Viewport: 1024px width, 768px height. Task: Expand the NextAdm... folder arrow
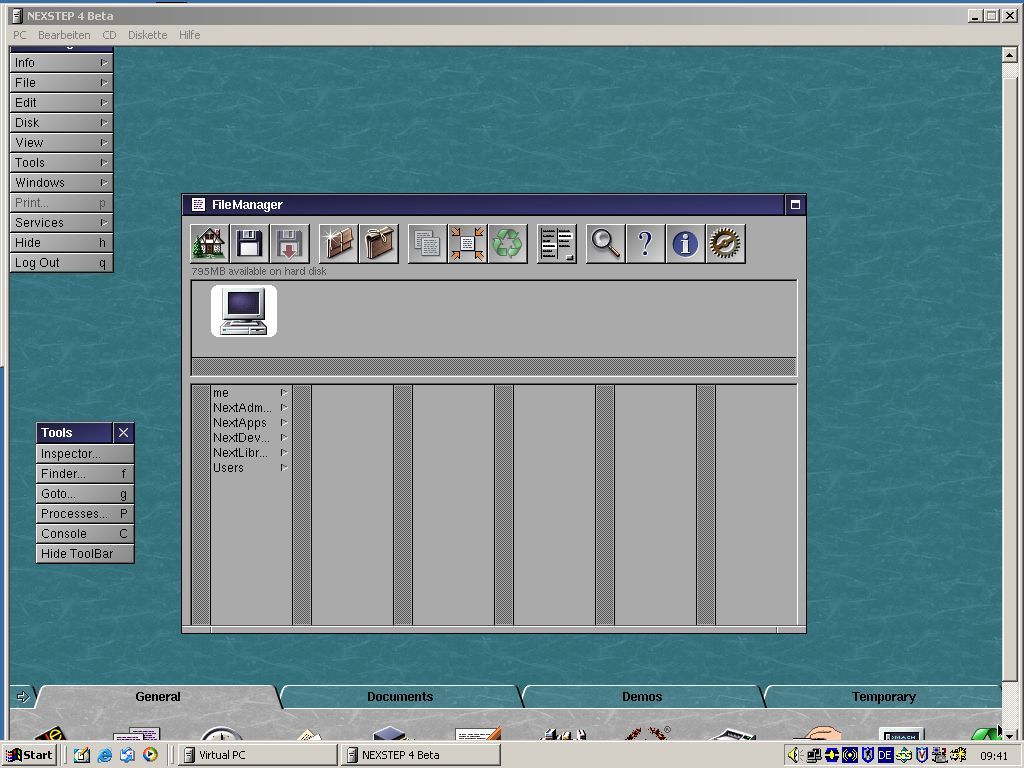(x=284, y=408)
